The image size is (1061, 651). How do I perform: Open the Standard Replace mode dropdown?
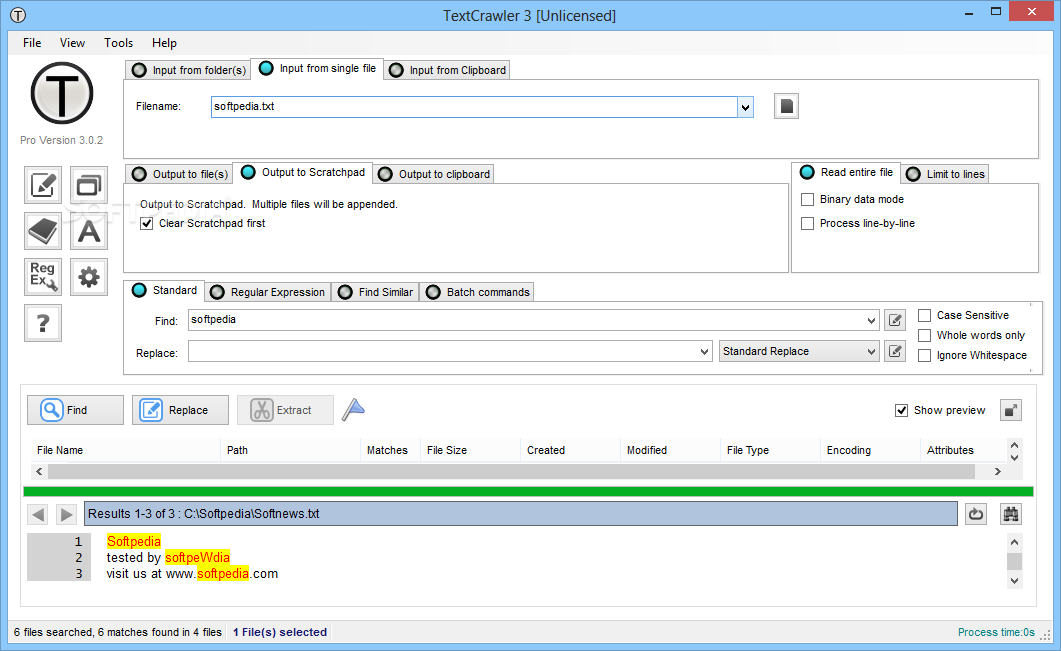(x=799, y=351)
